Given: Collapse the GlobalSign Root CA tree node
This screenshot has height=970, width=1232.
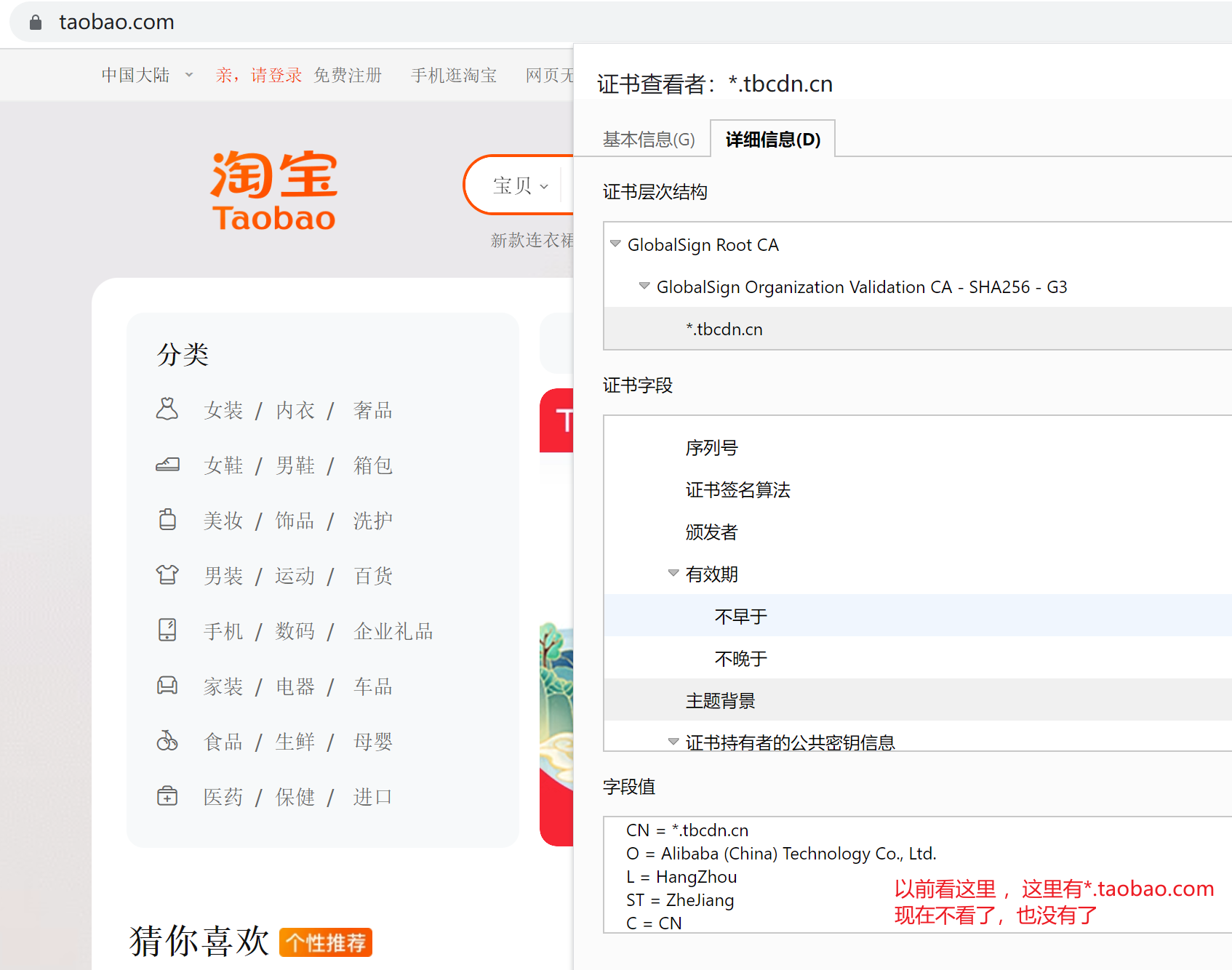Looking at the screenshot, I should click(x=615, y=244).
